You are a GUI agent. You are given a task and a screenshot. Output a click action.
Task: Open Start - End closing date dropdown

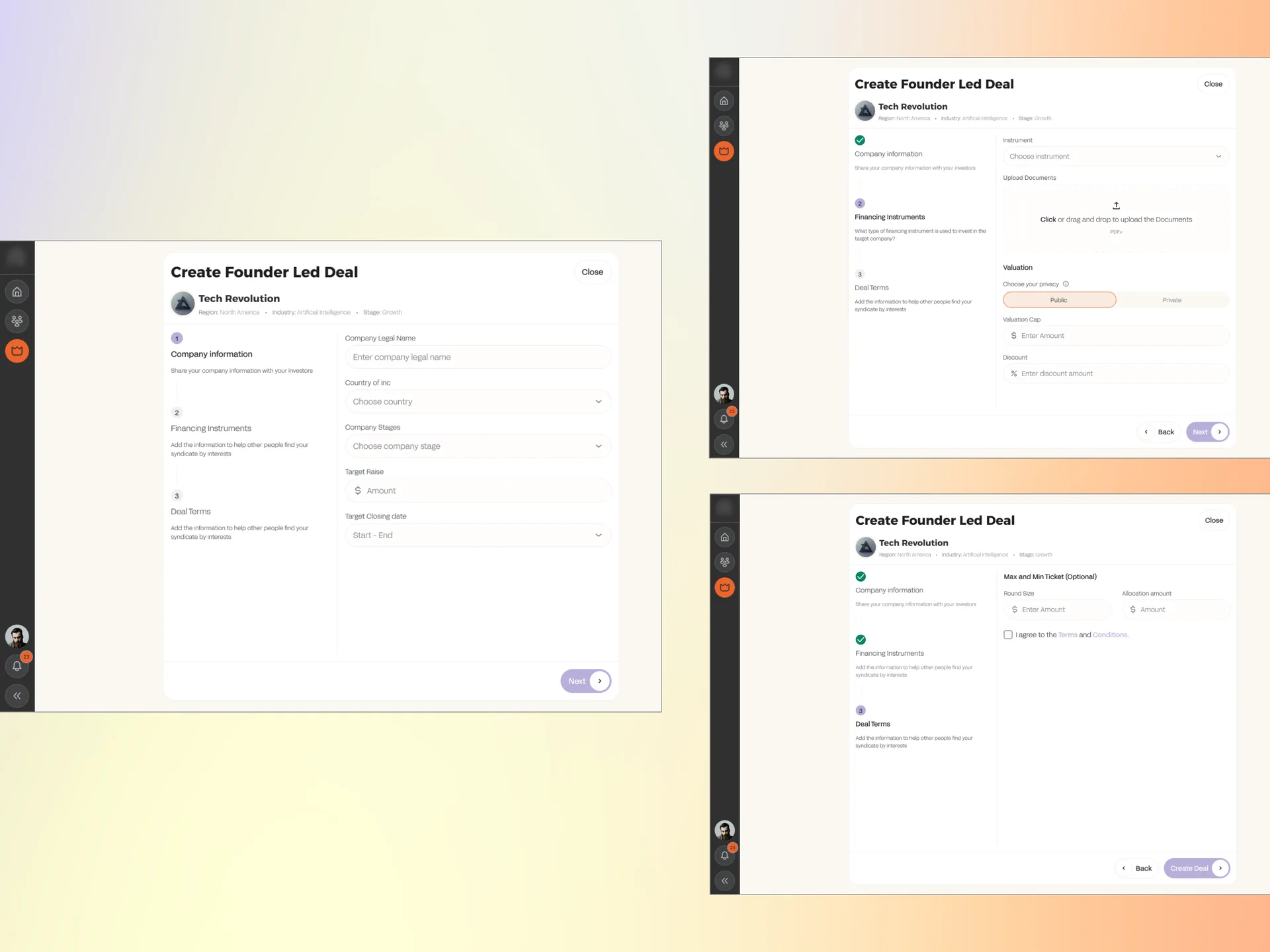478,535
